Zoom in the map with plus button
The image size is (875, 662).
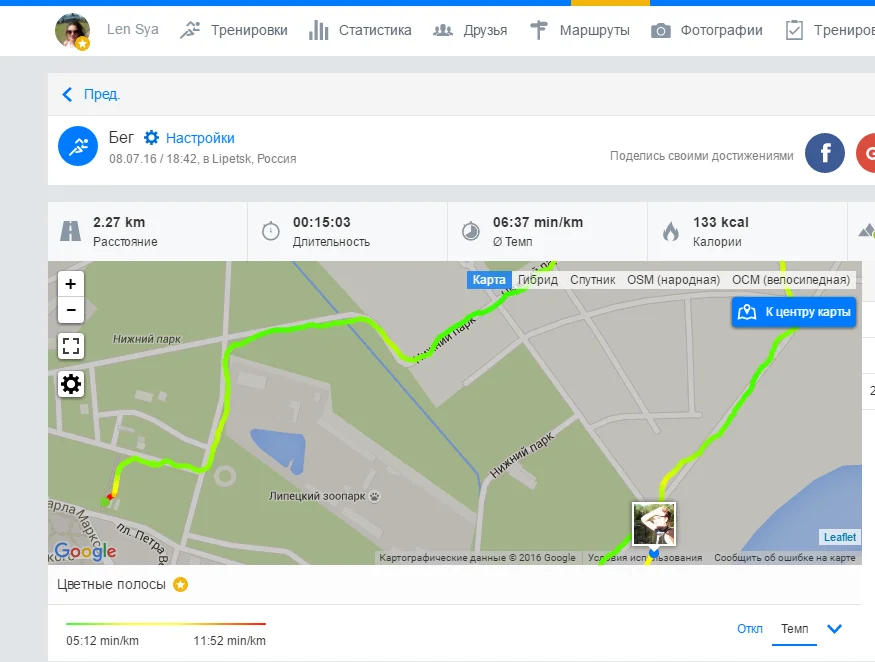pos(71,284)
